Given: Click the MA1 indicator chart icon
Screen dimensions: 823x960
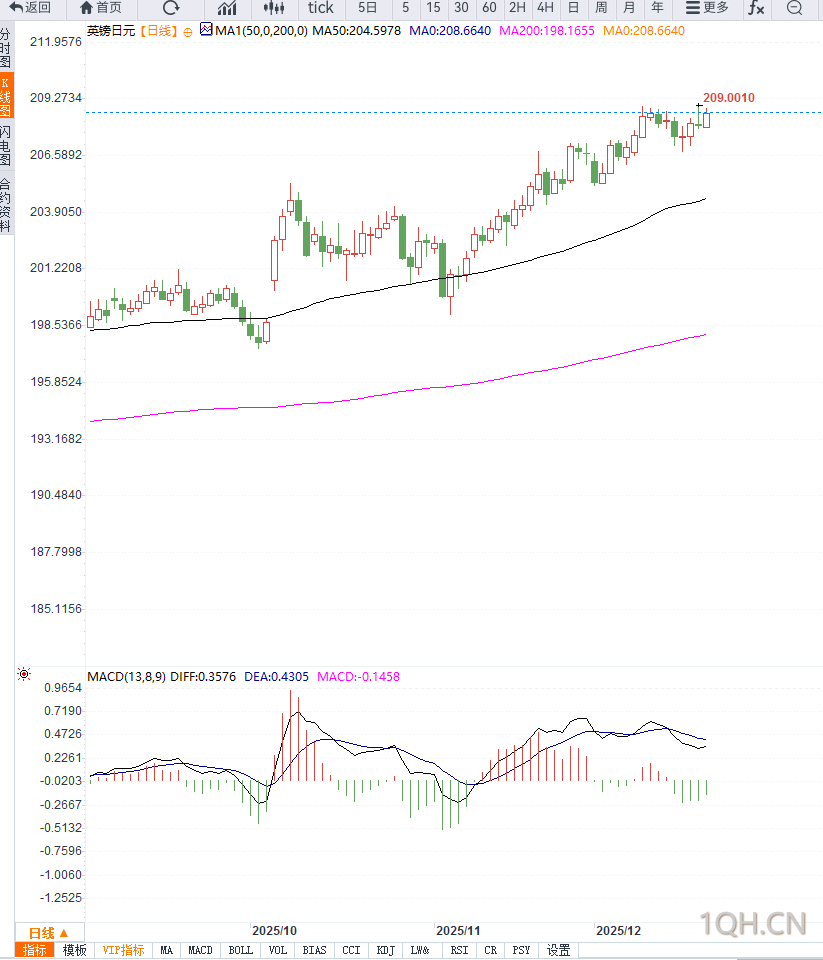Looking at the screenshot, I should coord(206,29).
